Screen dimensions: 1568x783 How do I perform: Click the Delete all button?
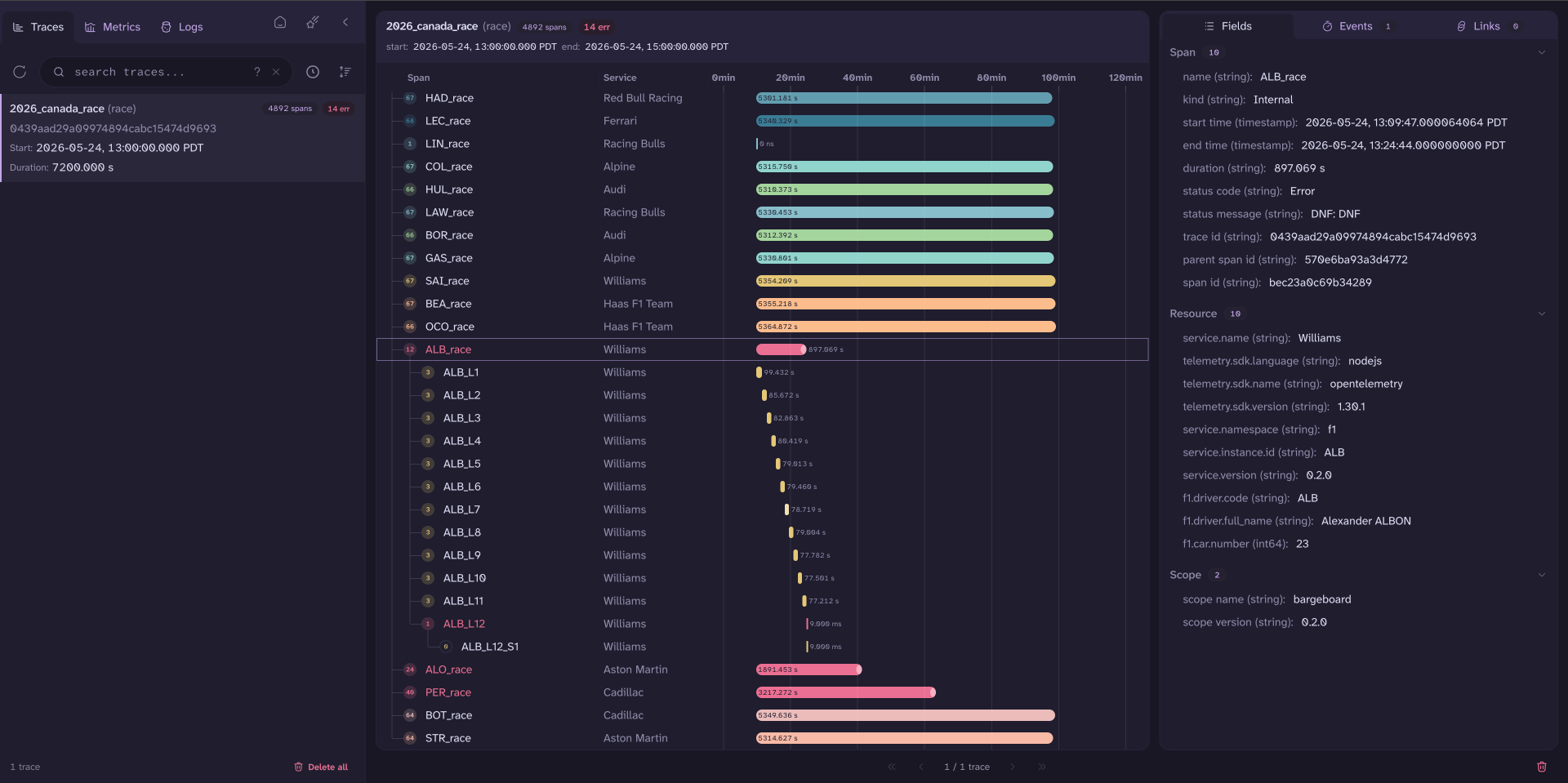coord(321,767)
